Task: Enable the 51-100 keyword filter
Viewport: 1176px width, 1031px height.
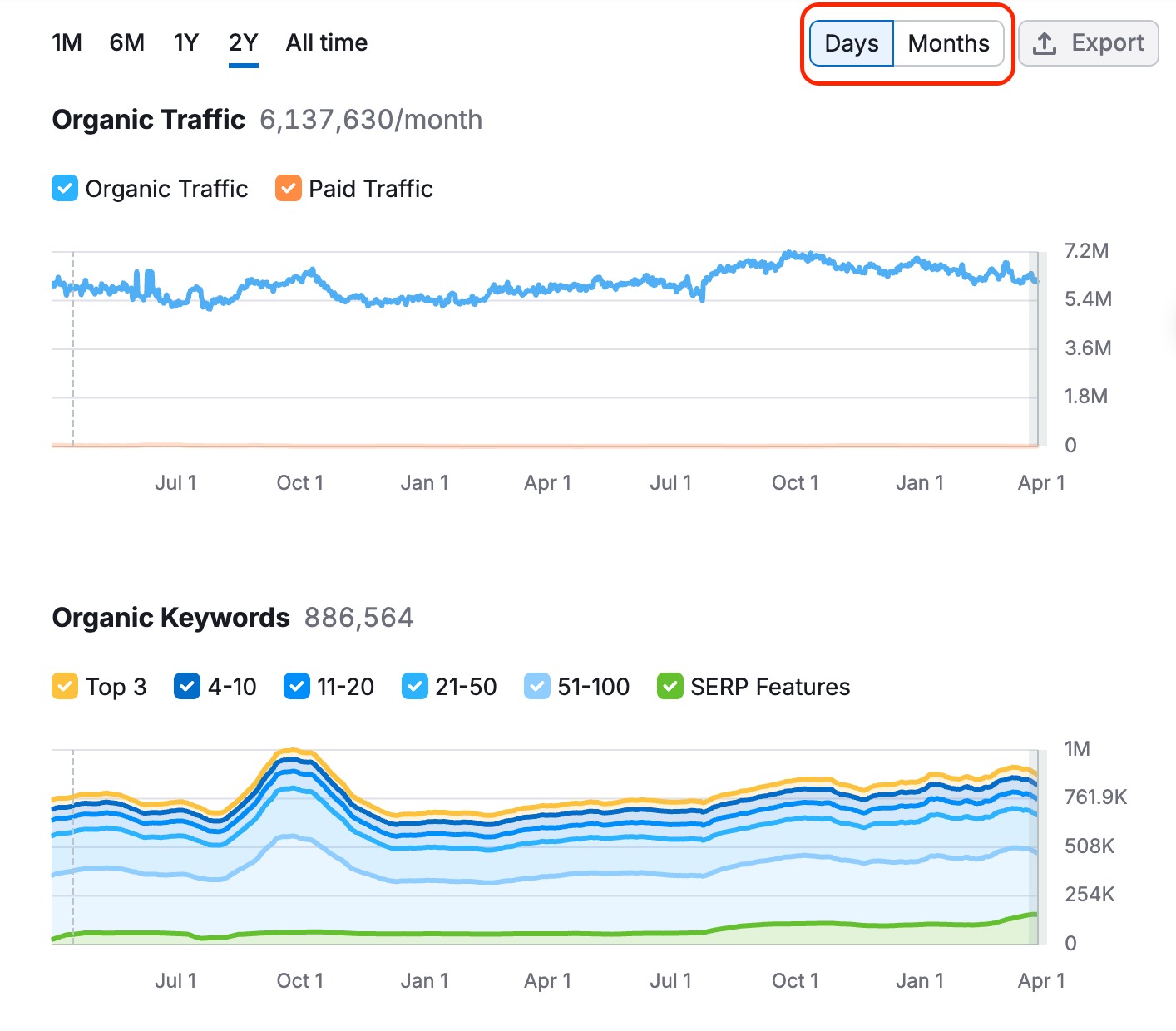Action: (537, 686)
